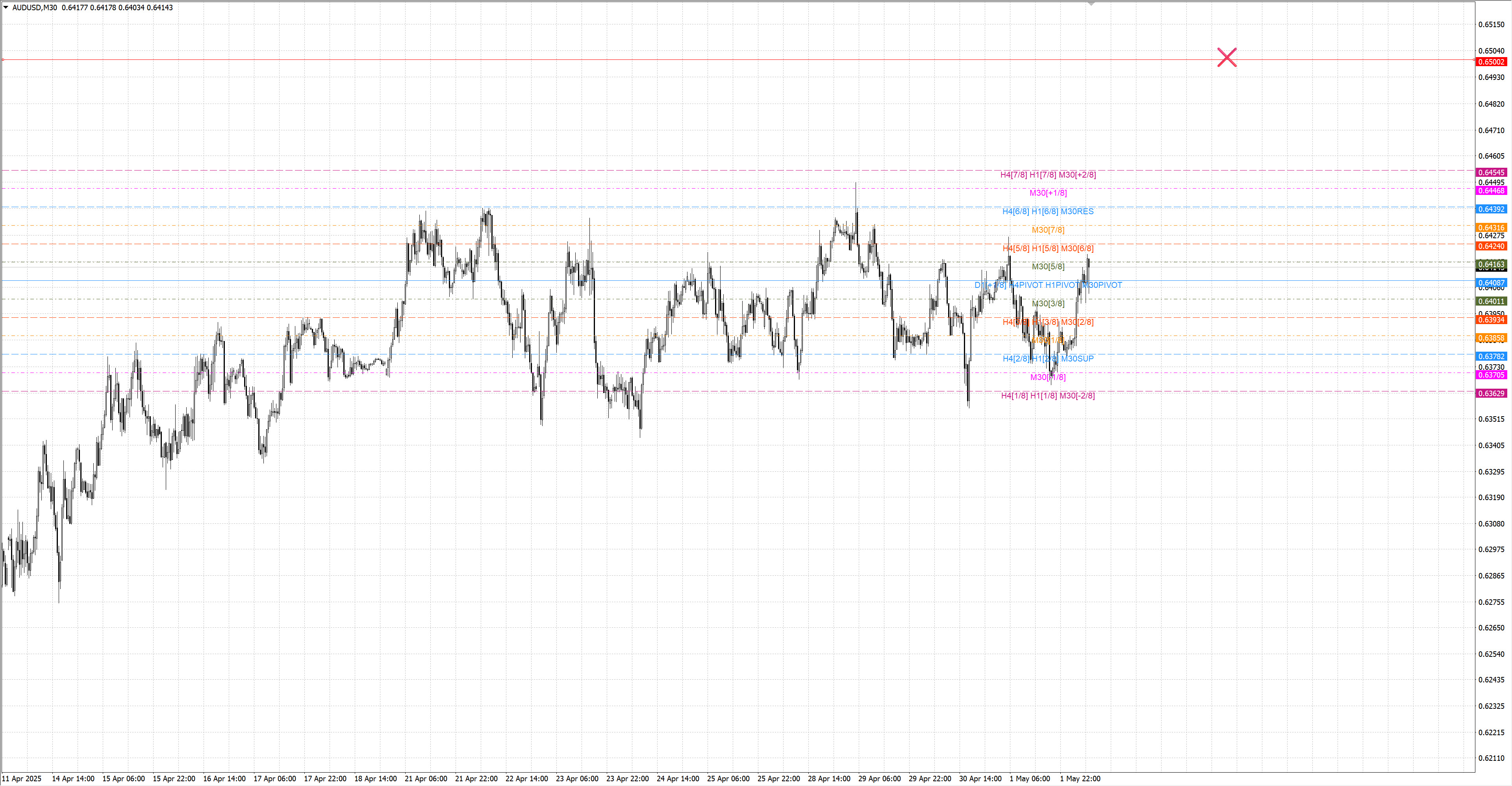Click the H4[1/8] H1[1/8] M30[-2/8] label
Viewport: 1512px width, 786px height.
coord(1048,396)
